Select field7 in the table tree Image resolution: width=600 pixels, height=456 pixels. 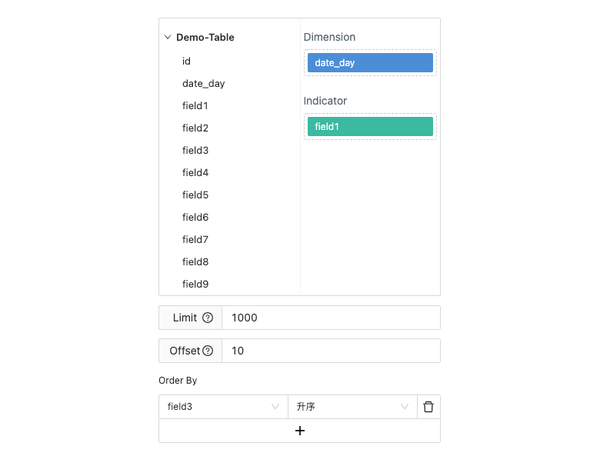pyautogui.click(x=195, y=240)
